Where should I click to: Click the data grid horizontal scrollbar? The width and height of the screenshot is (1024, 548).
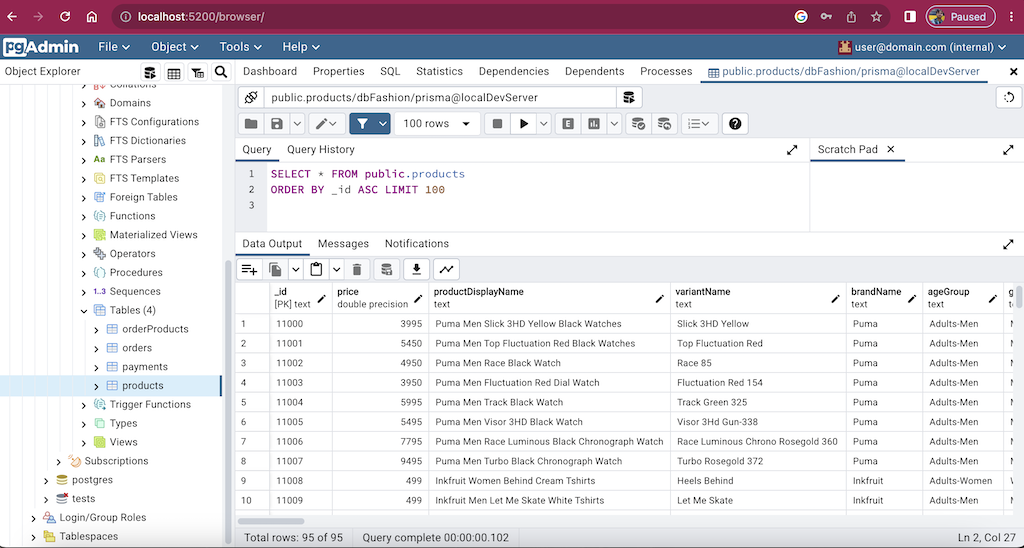click(271, 521)
